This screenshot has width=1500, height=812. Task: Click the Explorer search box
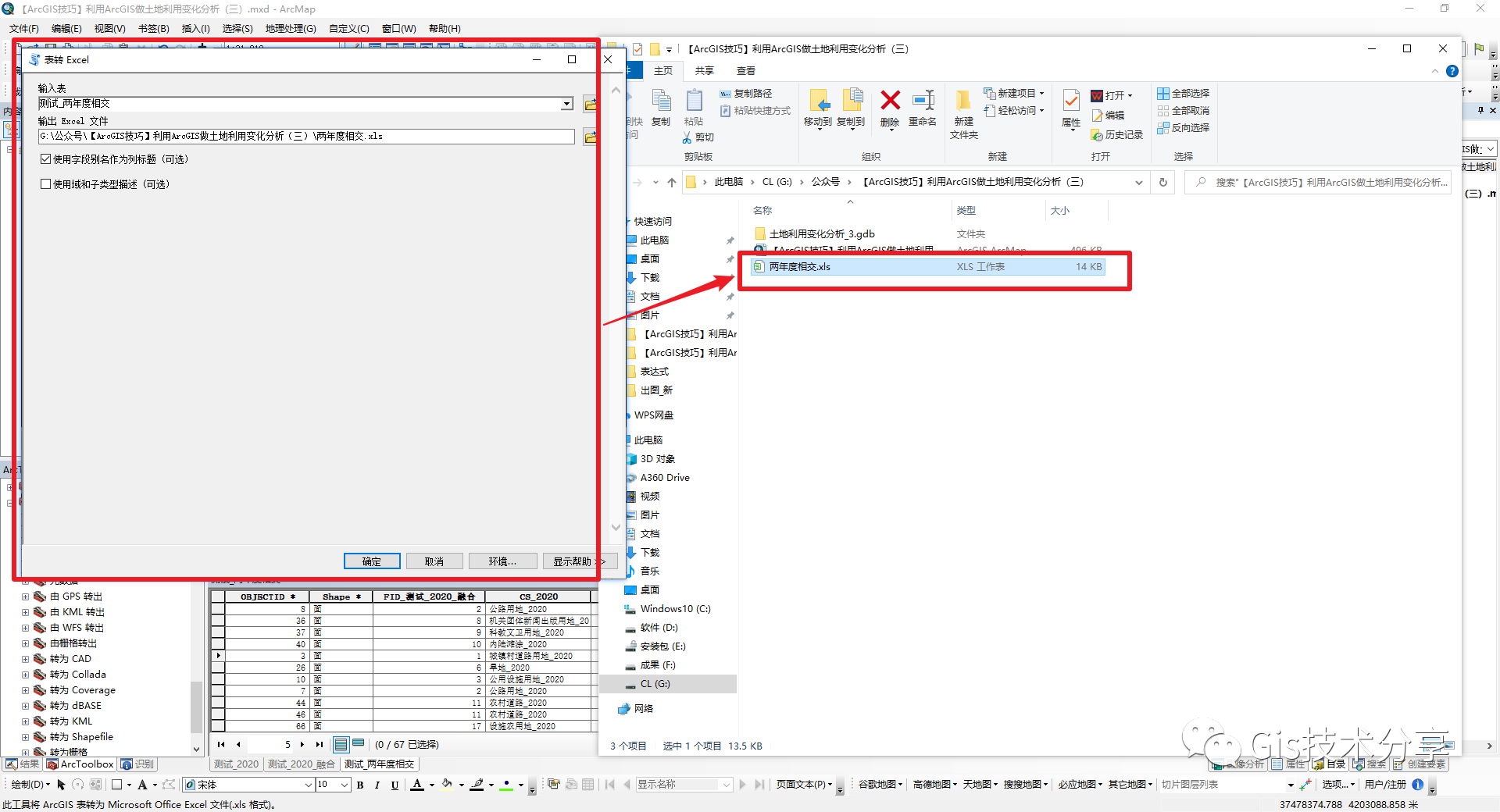click(1317, 182)
